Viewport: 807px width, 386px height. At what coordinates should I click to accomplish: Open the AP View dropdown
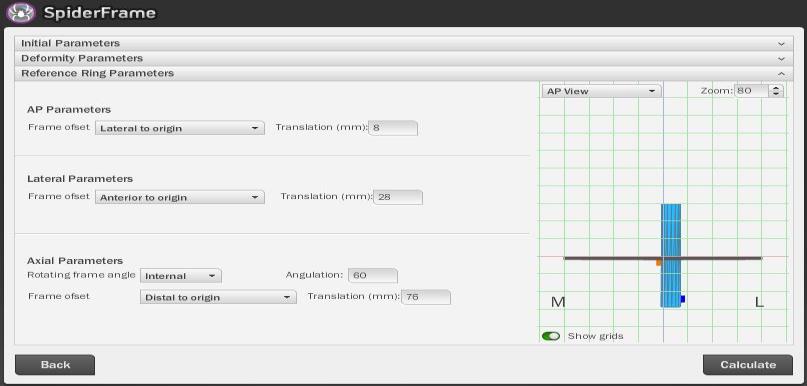click(601, 91)
